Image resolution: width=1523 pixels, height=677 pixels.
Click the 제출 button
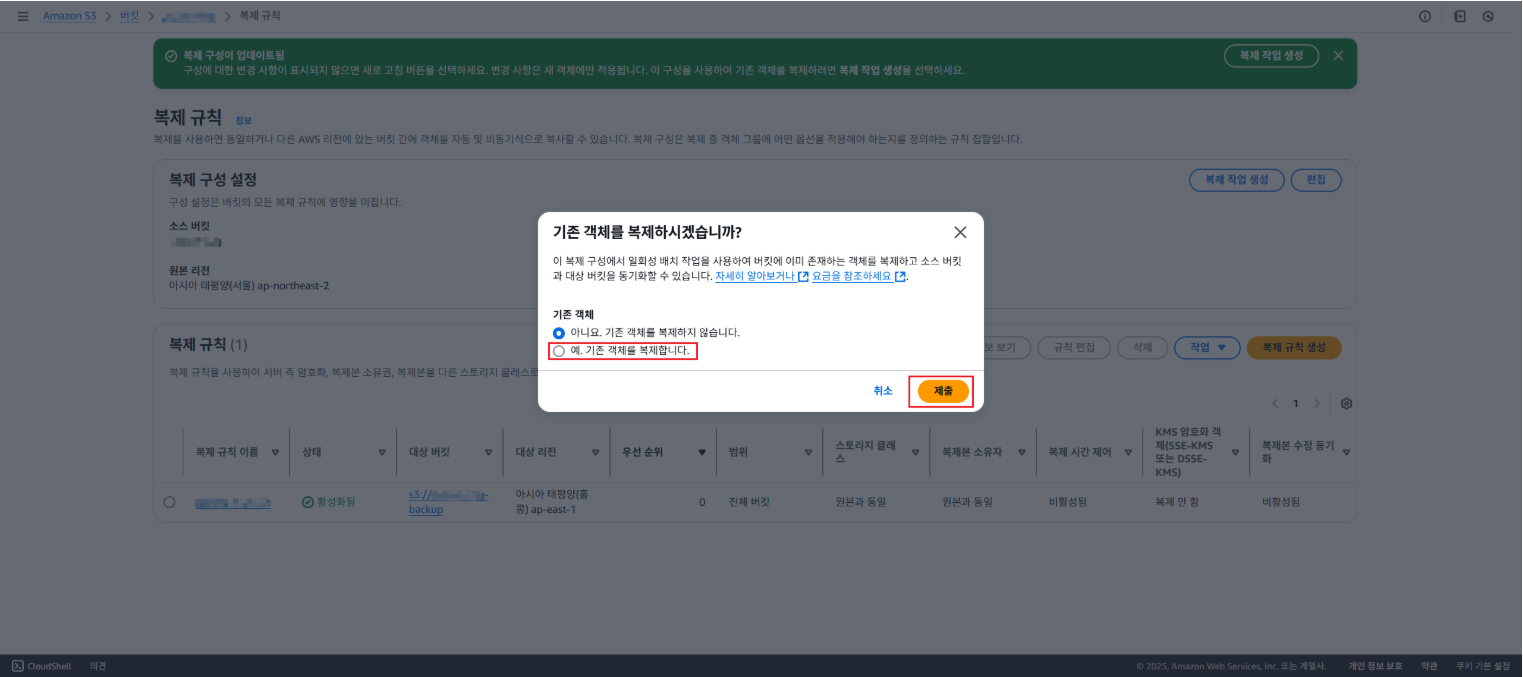(x=942, y=391)
